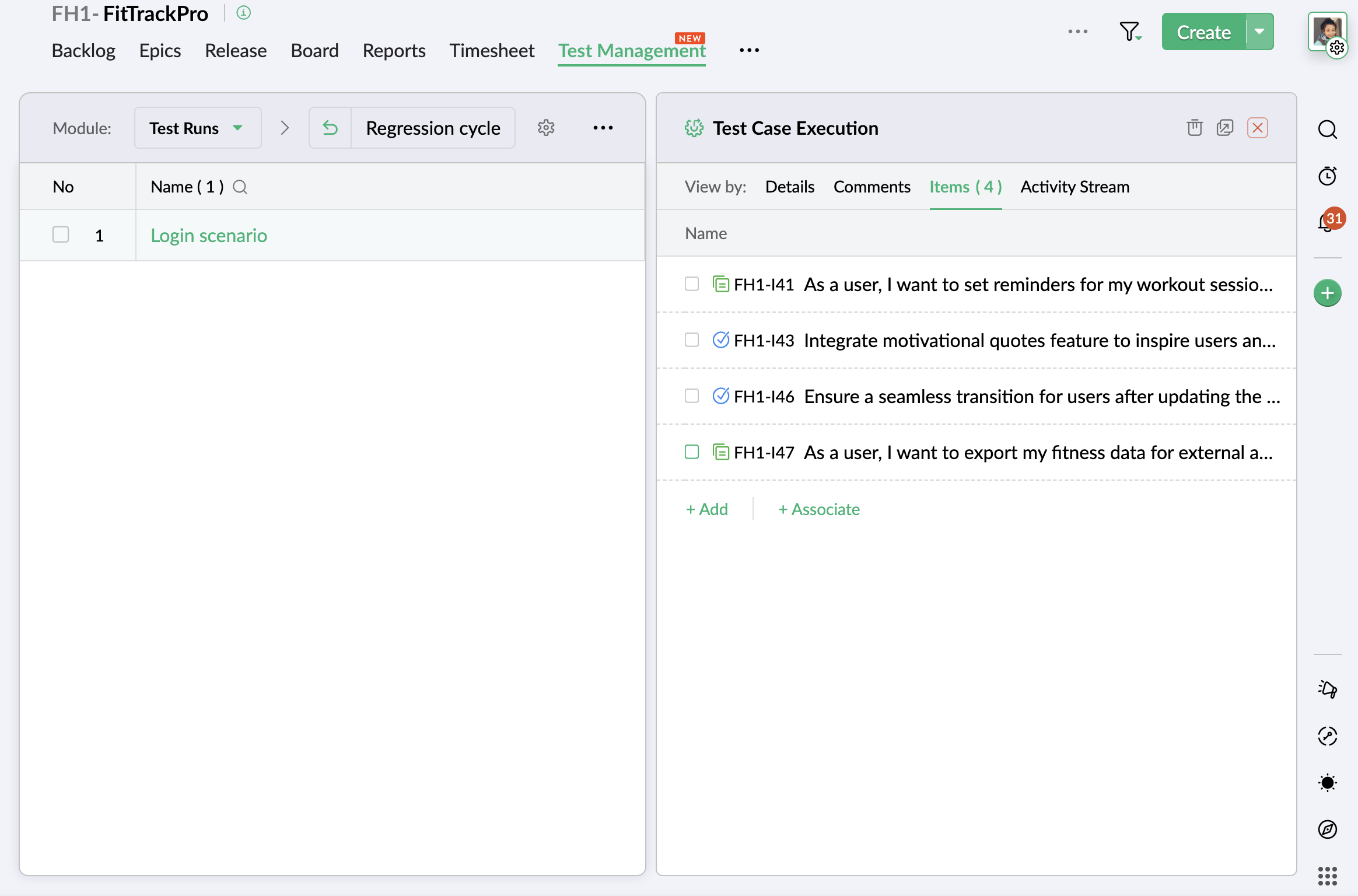This screenshot has height=896, width=1358.
Task: Open the Test Runs module dropdown
Action: (197, 128)
